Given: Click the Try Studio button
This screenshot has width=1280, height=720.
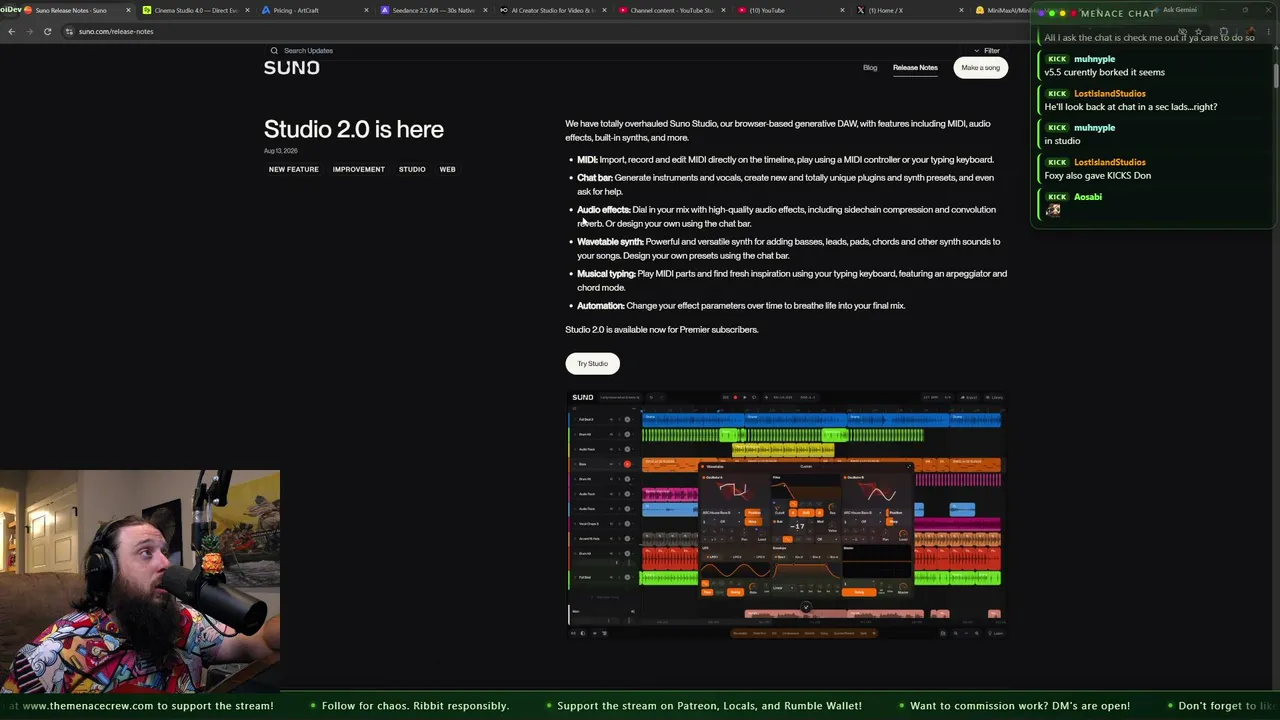Looking at the screenshot, I should [x=592, y=364].
